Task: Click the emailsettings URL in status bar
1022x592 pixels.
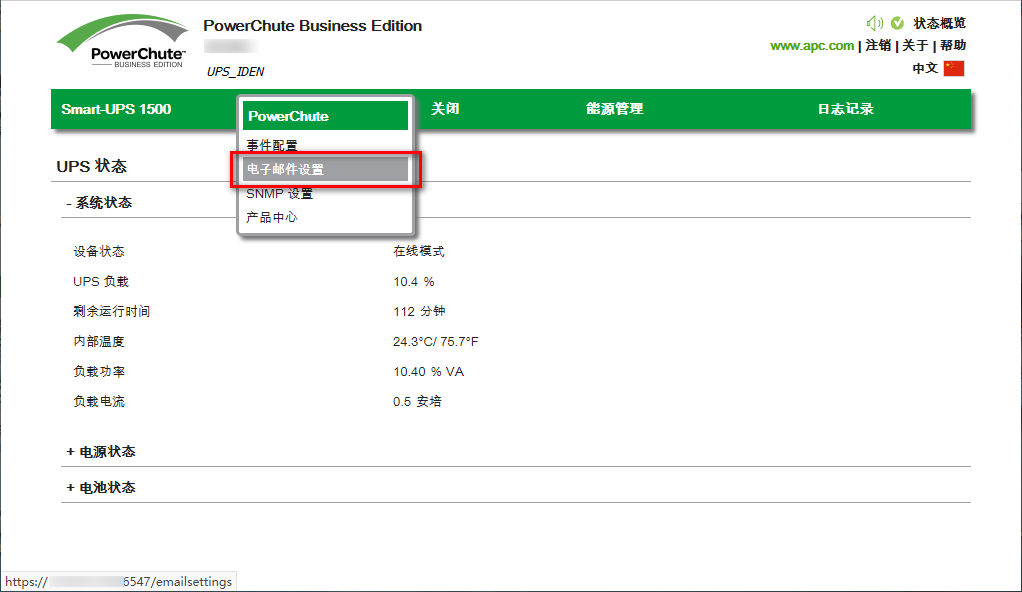Action: (119, 582)
